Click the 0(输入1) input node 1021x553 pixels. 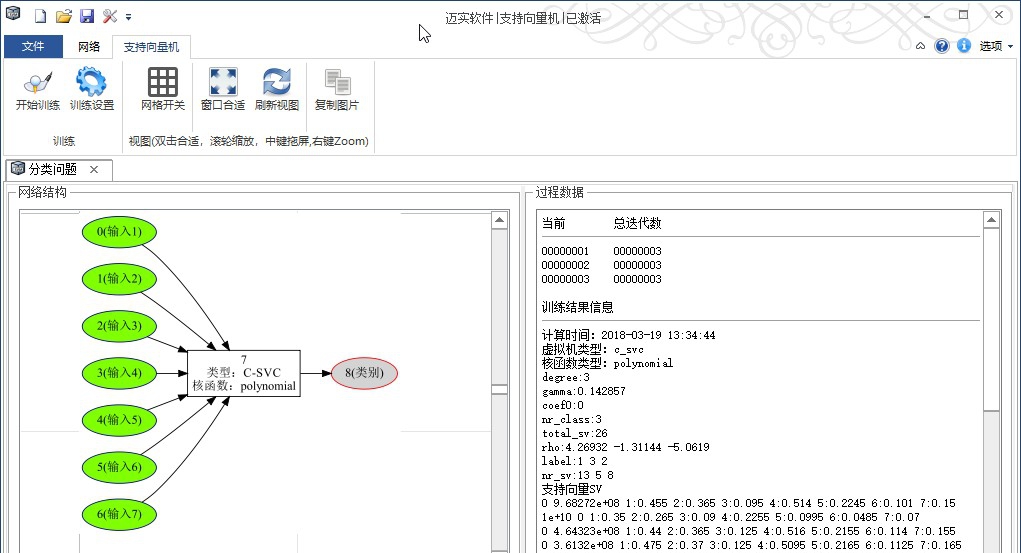coord(119,231)
